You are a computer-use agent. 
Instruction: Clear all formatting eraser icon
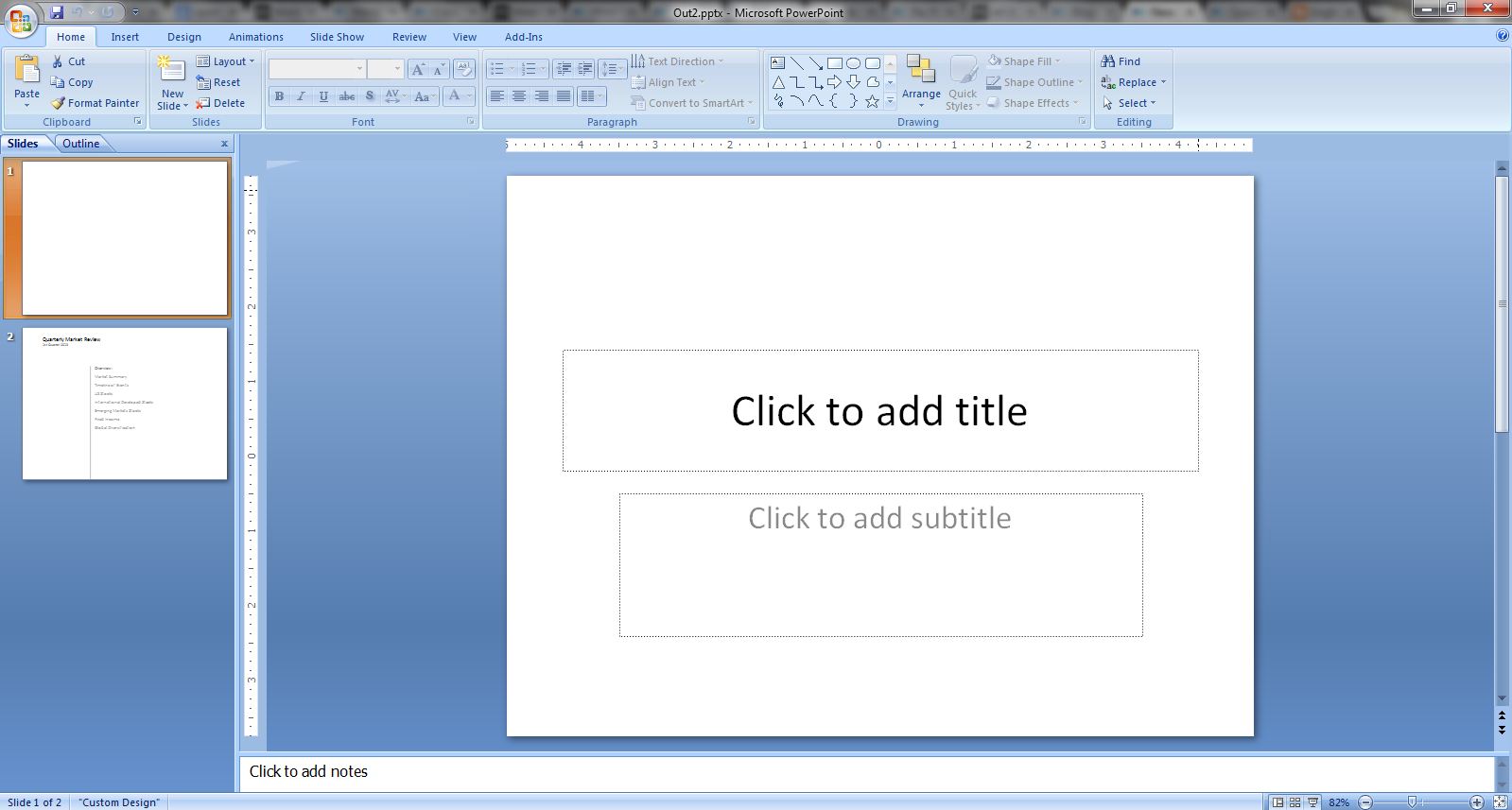point(463,69)
